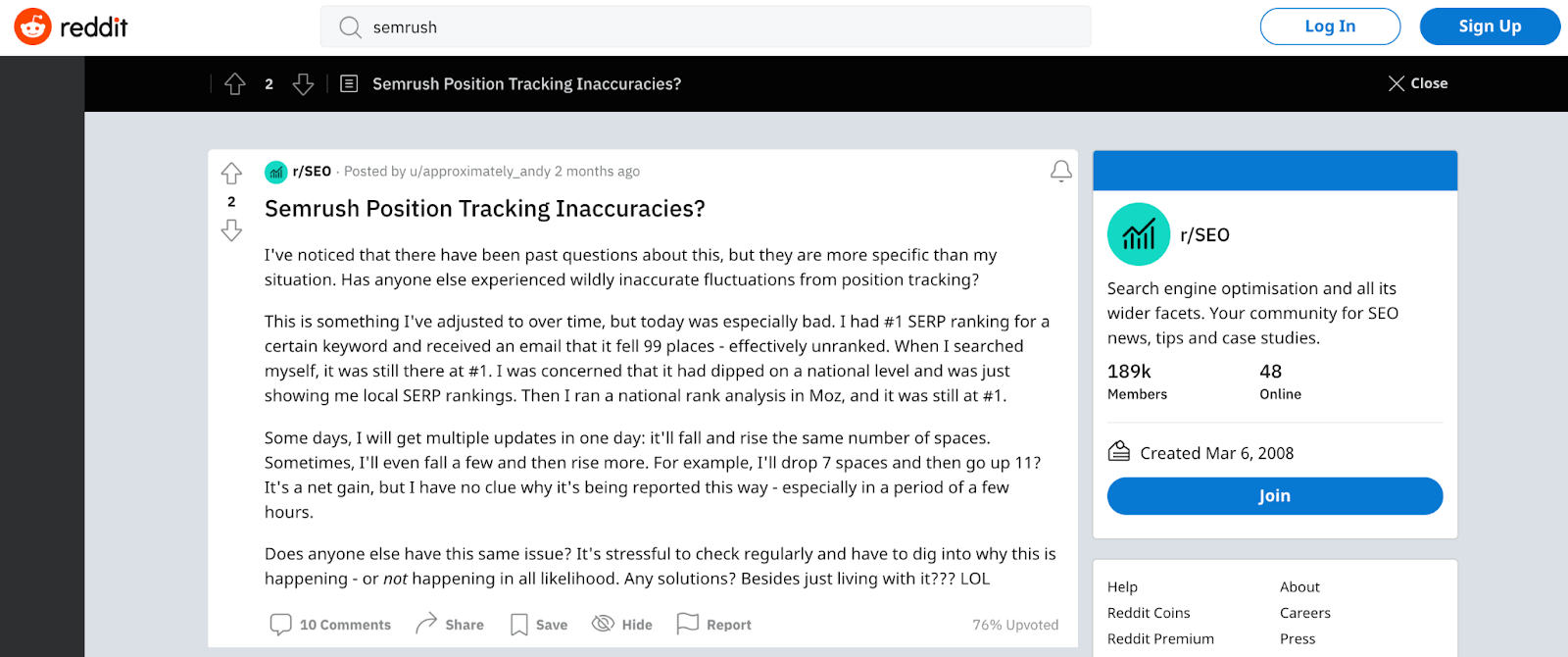
Task: Click the Sign Up button
Action: tap(1490, 26)
